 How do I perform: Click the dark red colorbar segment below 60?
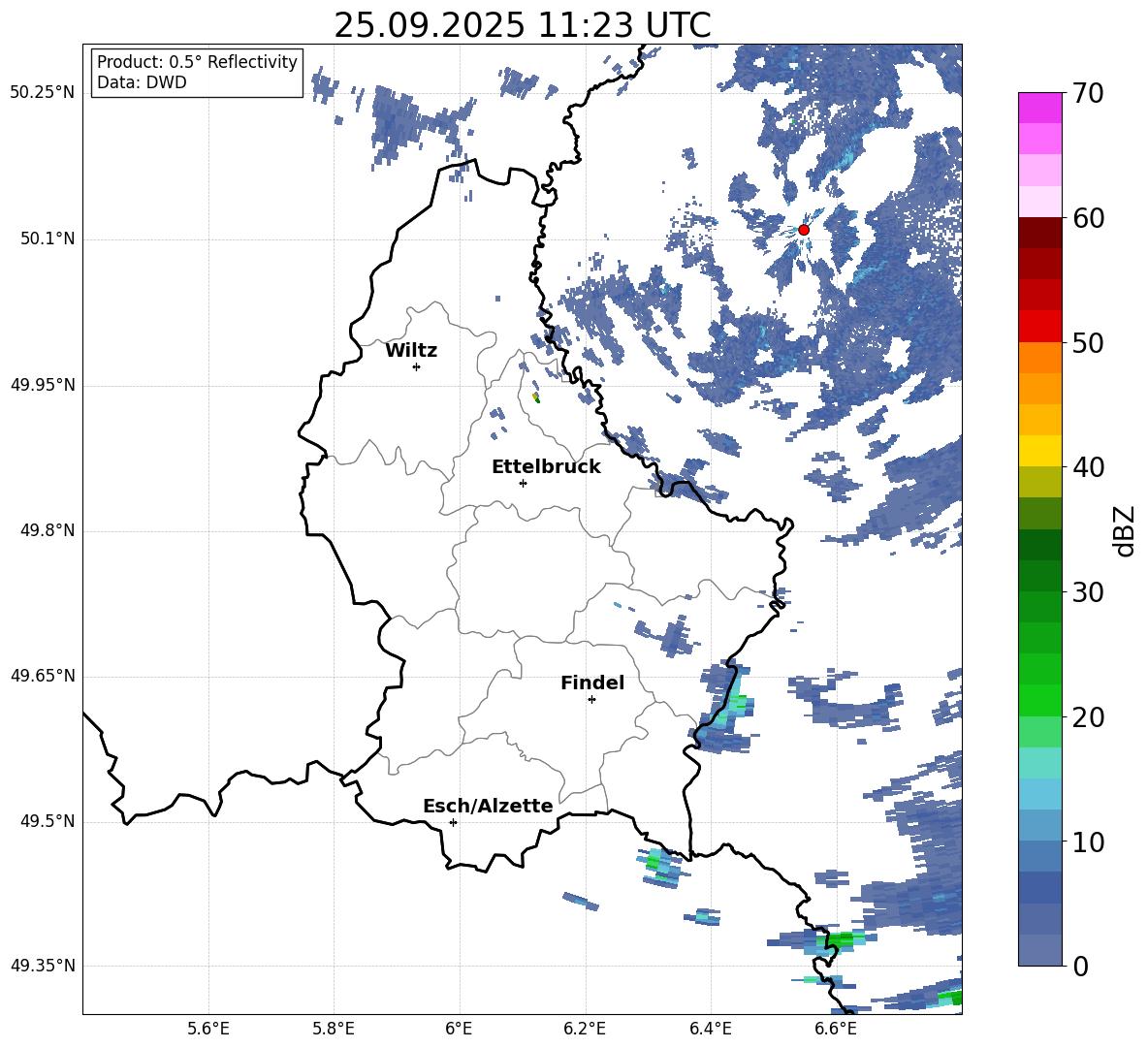[1039, 233]
